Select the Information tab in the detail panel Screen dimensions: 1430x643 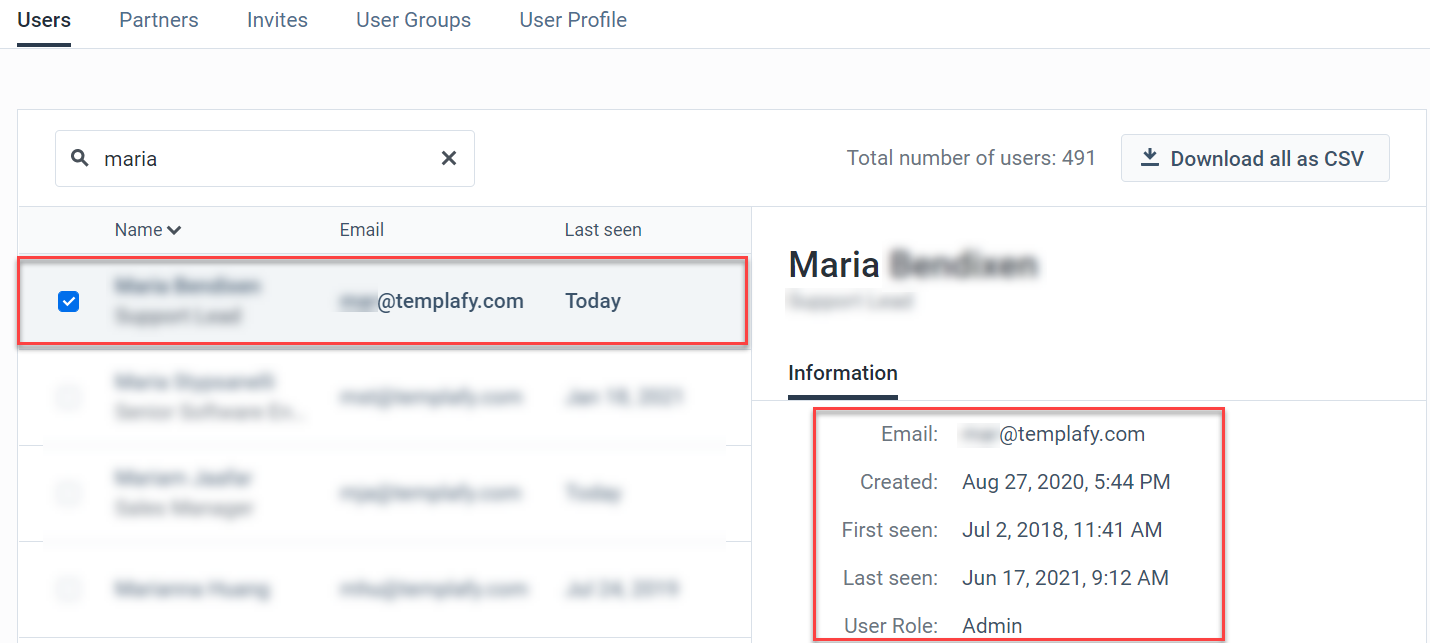tap(842, 372)
